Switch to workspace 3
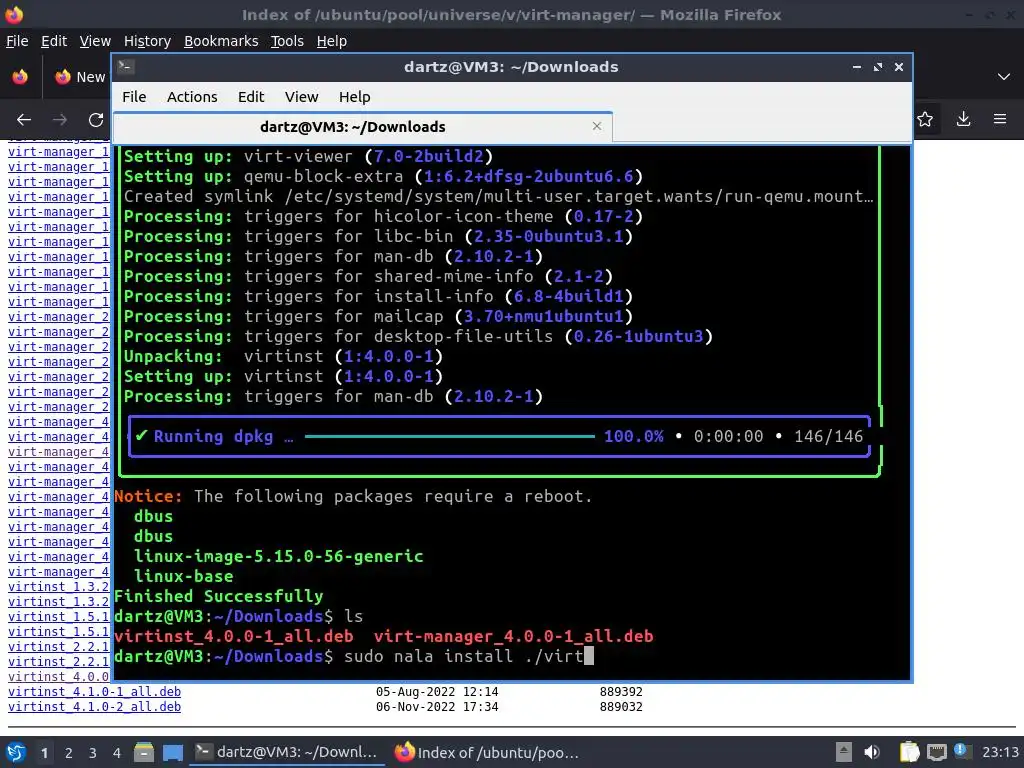The height and width of the screenshot is (768, 1024). click(x=92, y=753)
